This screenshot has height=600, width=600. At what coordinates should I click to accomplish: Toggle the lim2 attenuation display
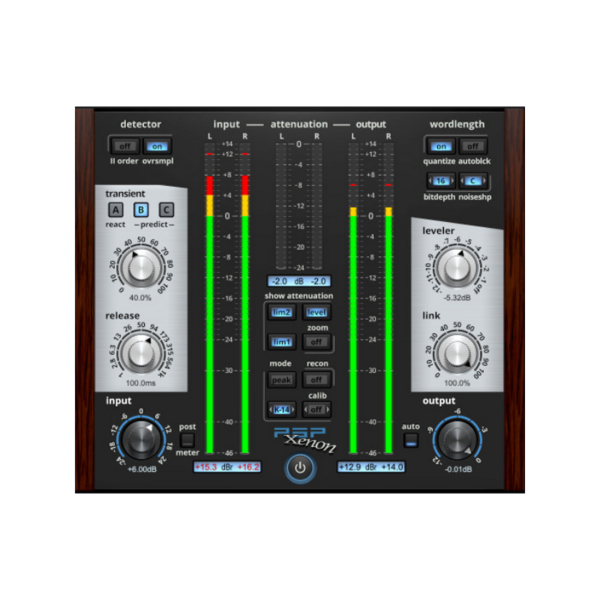[282, 312]
